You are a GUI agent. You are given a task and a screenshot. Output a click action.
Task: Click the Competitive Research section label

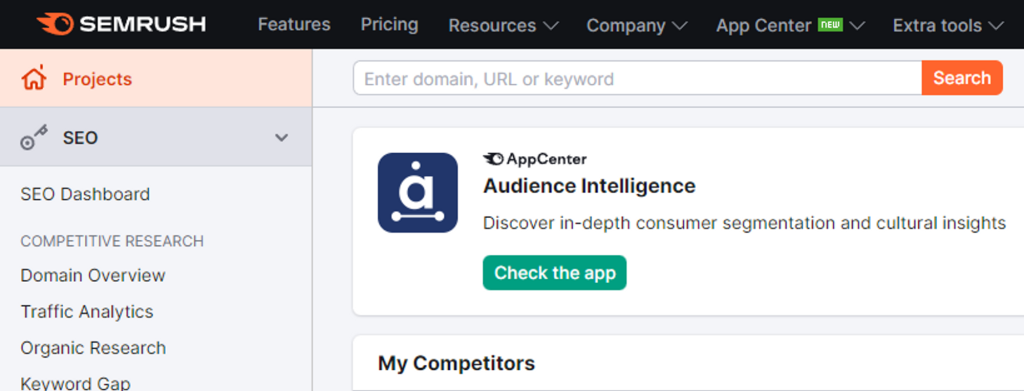(x=112, y=242)
